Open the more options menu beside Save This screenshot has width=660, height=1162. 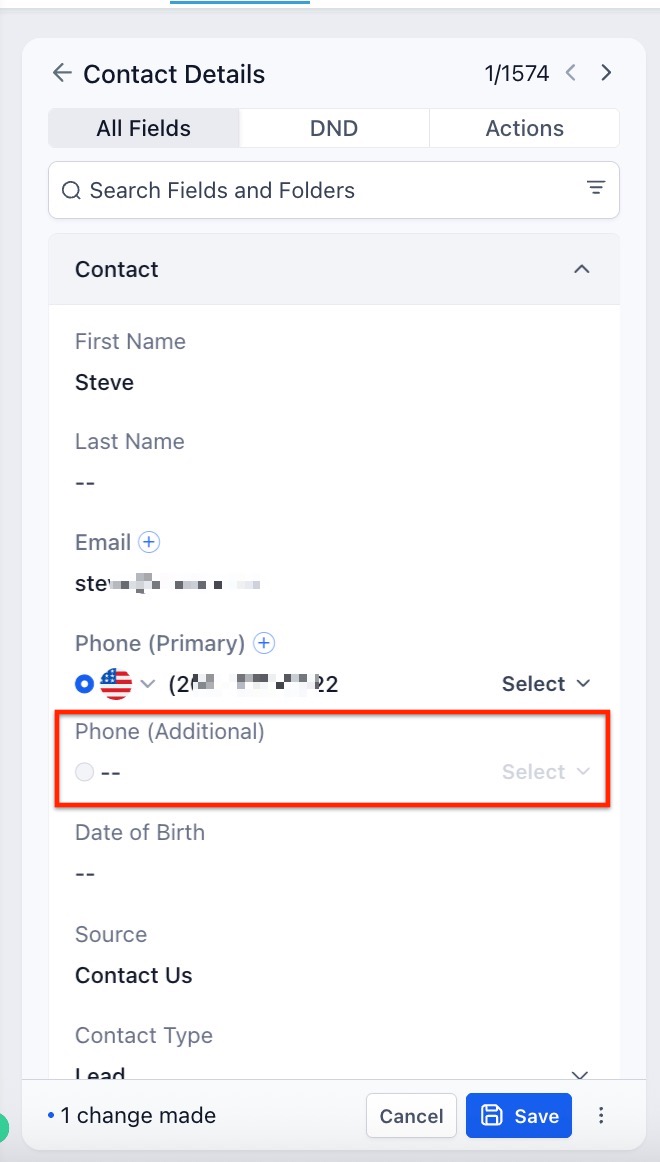tap(601, 1115)
